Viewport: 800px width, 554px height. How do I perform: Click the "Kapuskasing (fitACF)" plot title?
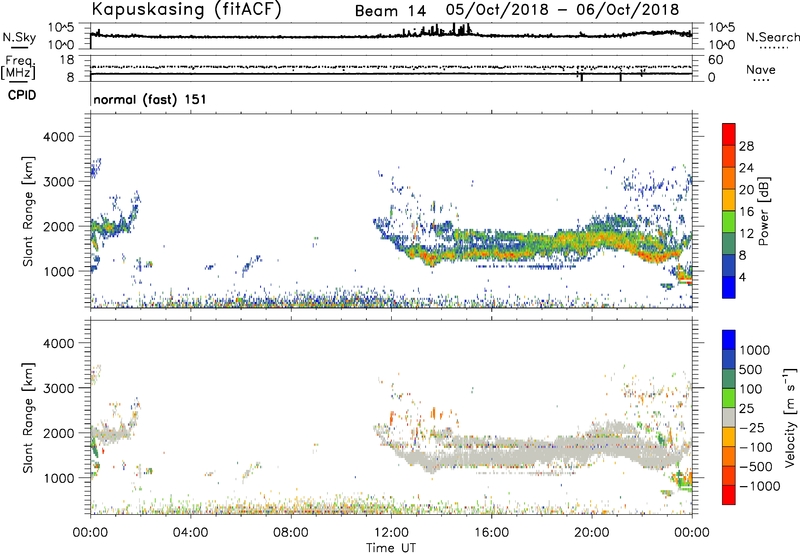(x=186, y=9)
